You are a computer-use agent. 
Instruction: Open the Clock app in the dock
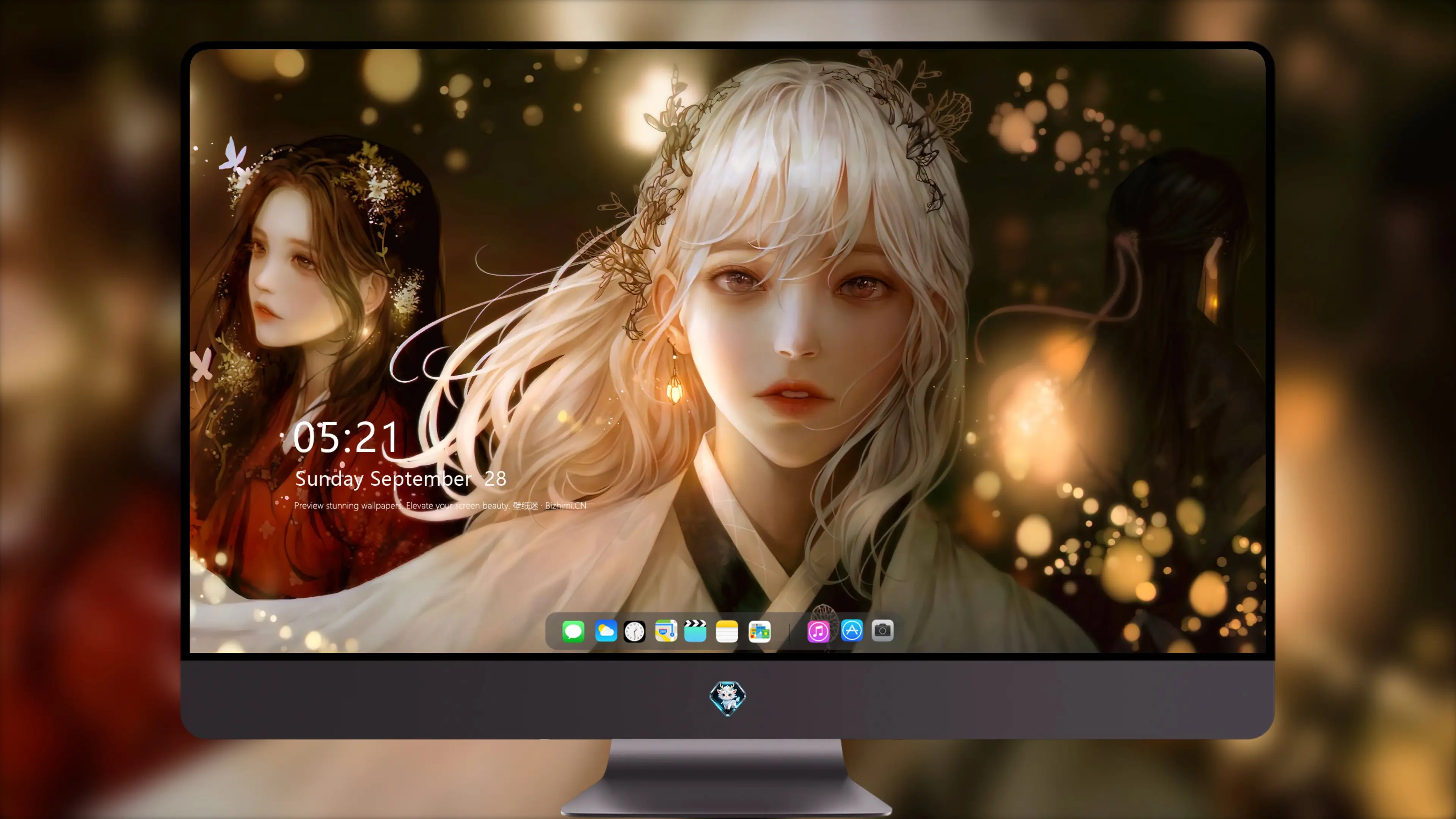(x=634, y=631)
